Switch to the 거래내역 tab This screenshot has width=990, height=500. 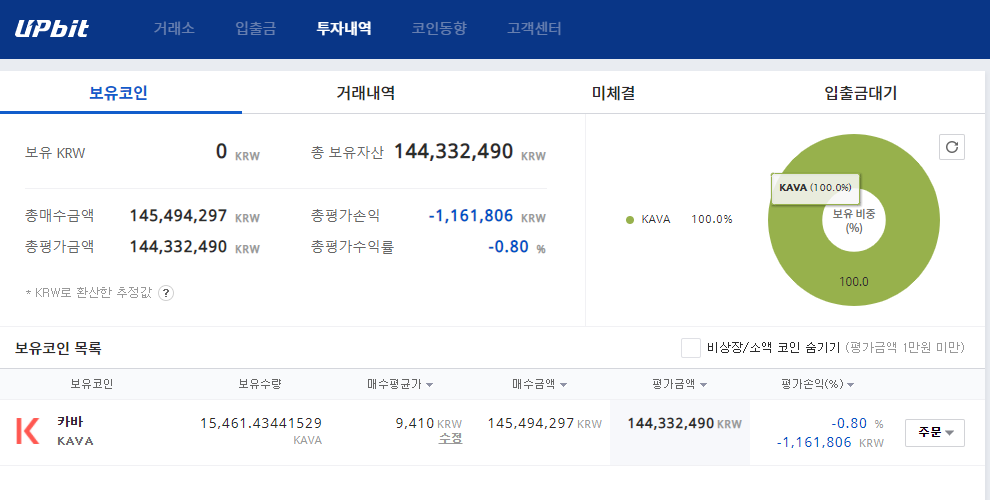365,93
